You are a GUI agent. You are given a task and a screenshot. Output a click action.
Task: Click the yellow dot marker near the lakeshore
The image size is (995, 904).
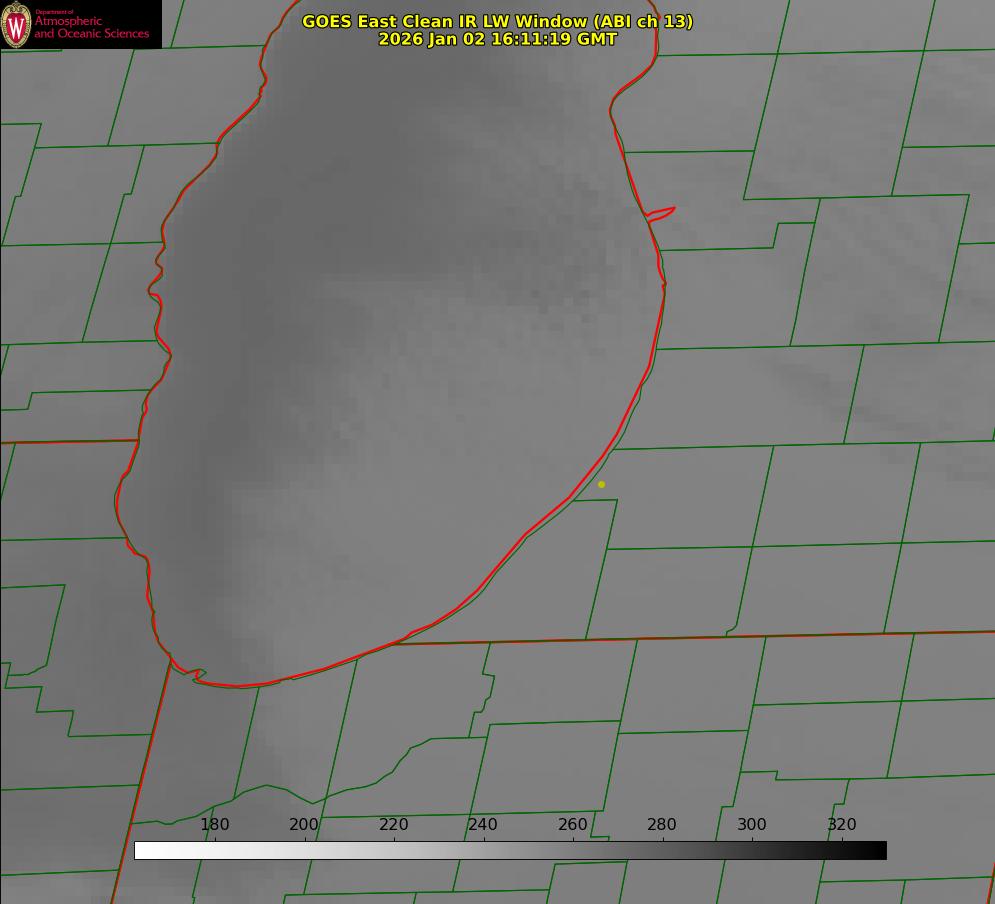[x=601, y=484]
